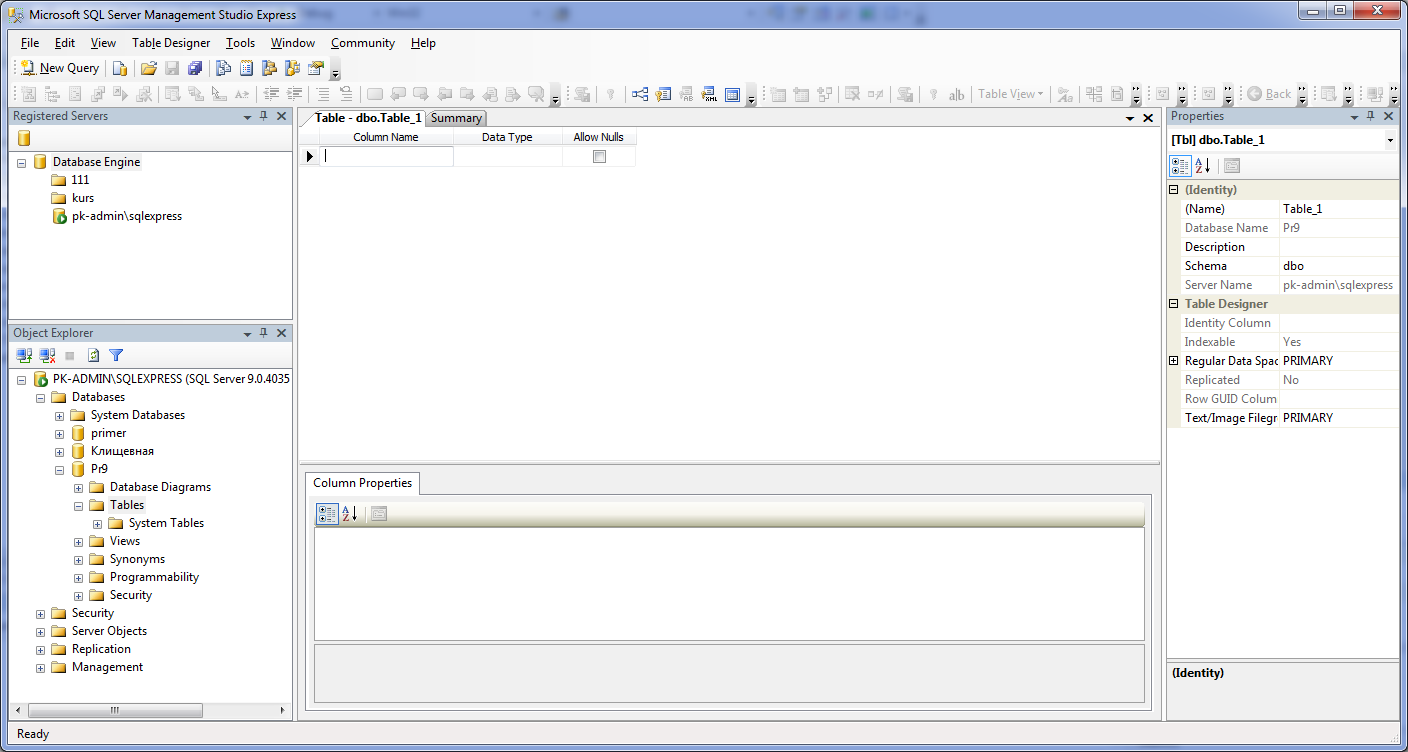Open the Relationships dialog icon
This screenshot has width=1408, height=752.
point(640,94)
